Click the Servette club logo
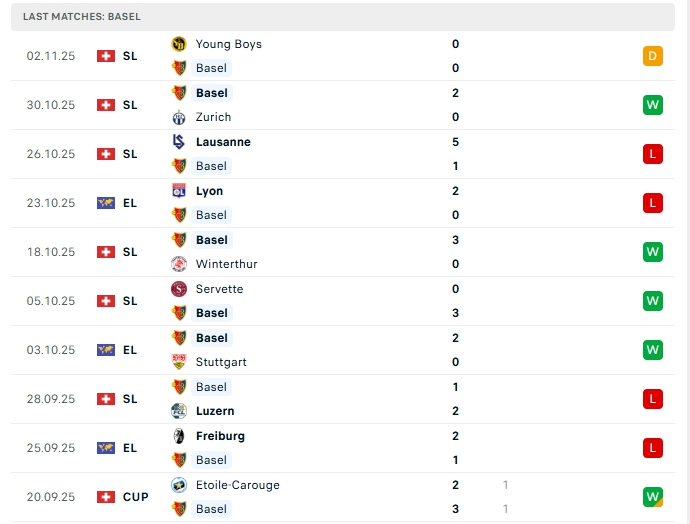Image resolution: width=690 pixels, height=524 pixels. point(179,289)
